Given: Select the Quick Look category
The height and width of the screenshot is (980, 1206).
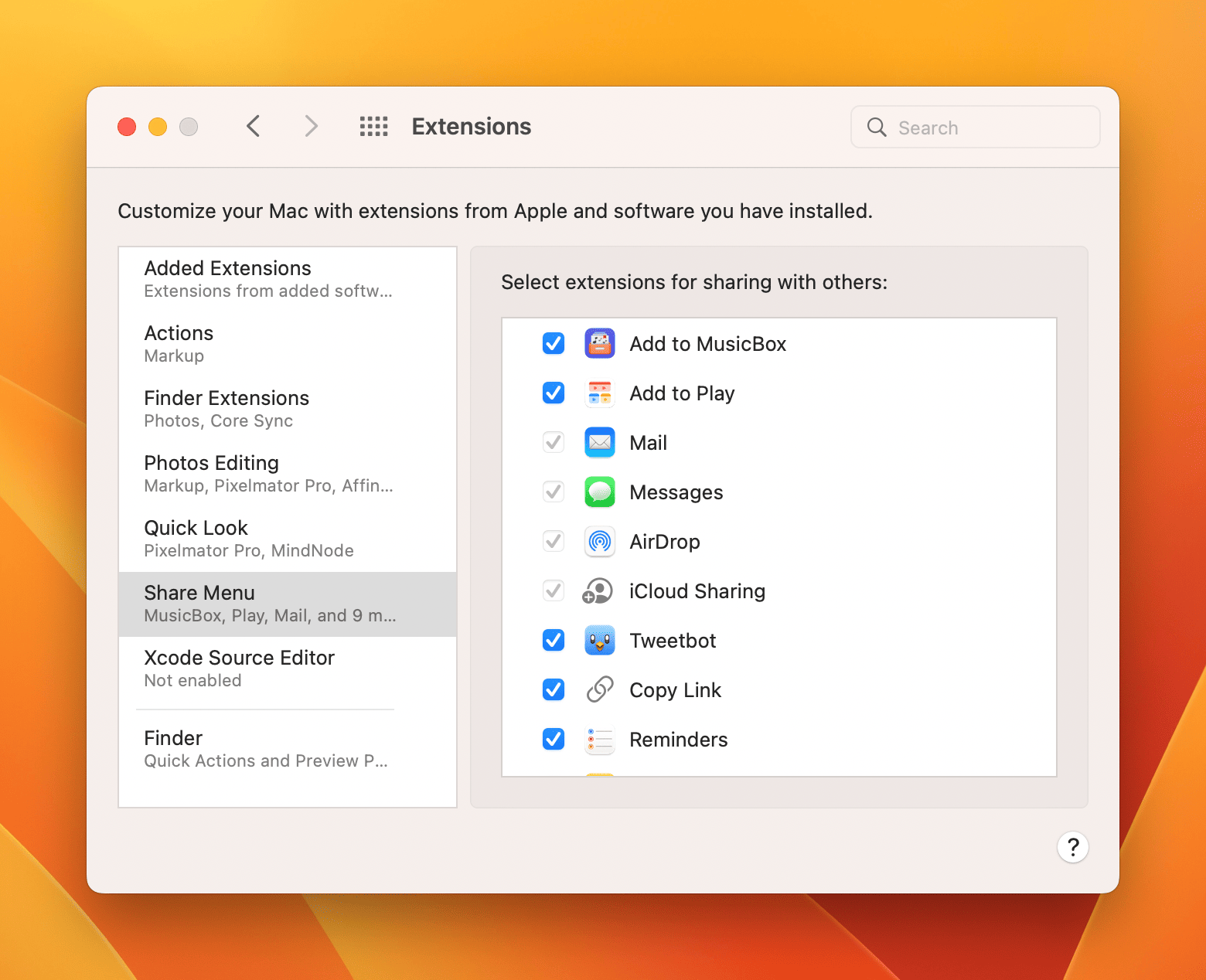Looking at the screenshot, I should tap(288, 539).
